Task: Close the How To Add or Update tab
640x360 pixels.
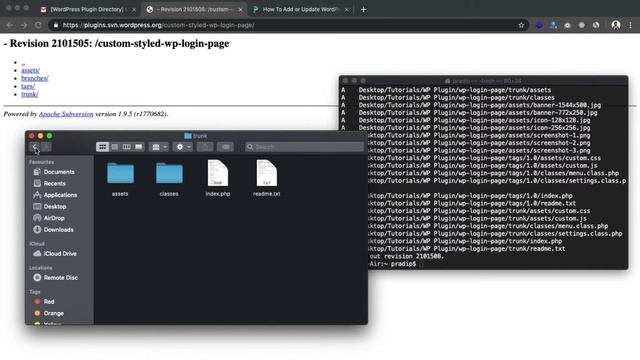Action: point(347,9)
